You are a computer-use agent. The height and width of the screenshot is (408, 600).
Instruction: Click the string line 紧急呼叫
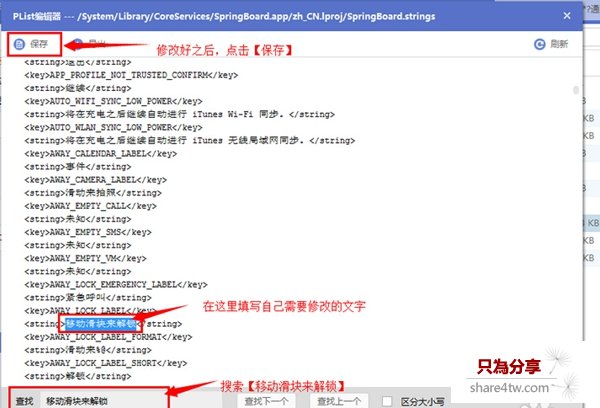coord(88,297)
